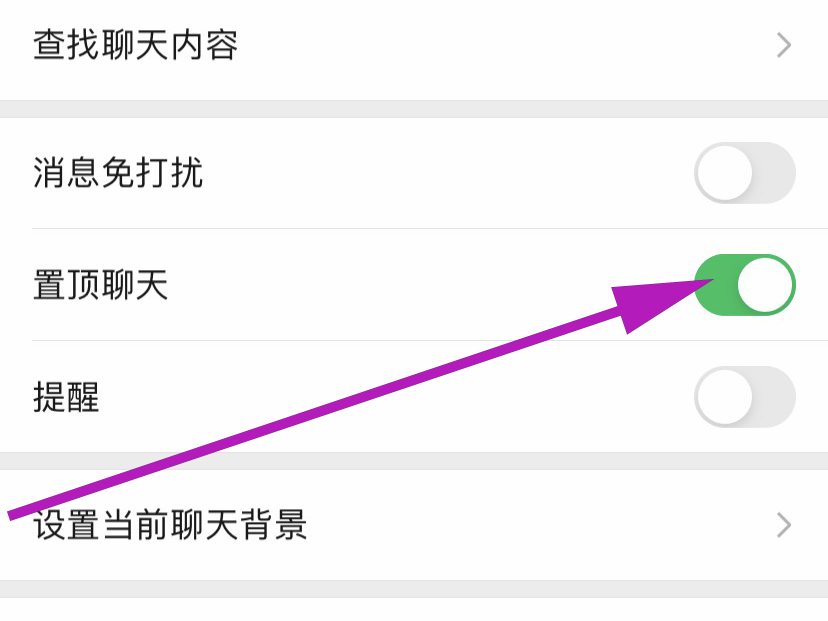Click the white knob on the 消息免打扰 switch
This screenshot has width=828, height=621.
[724, 173]
